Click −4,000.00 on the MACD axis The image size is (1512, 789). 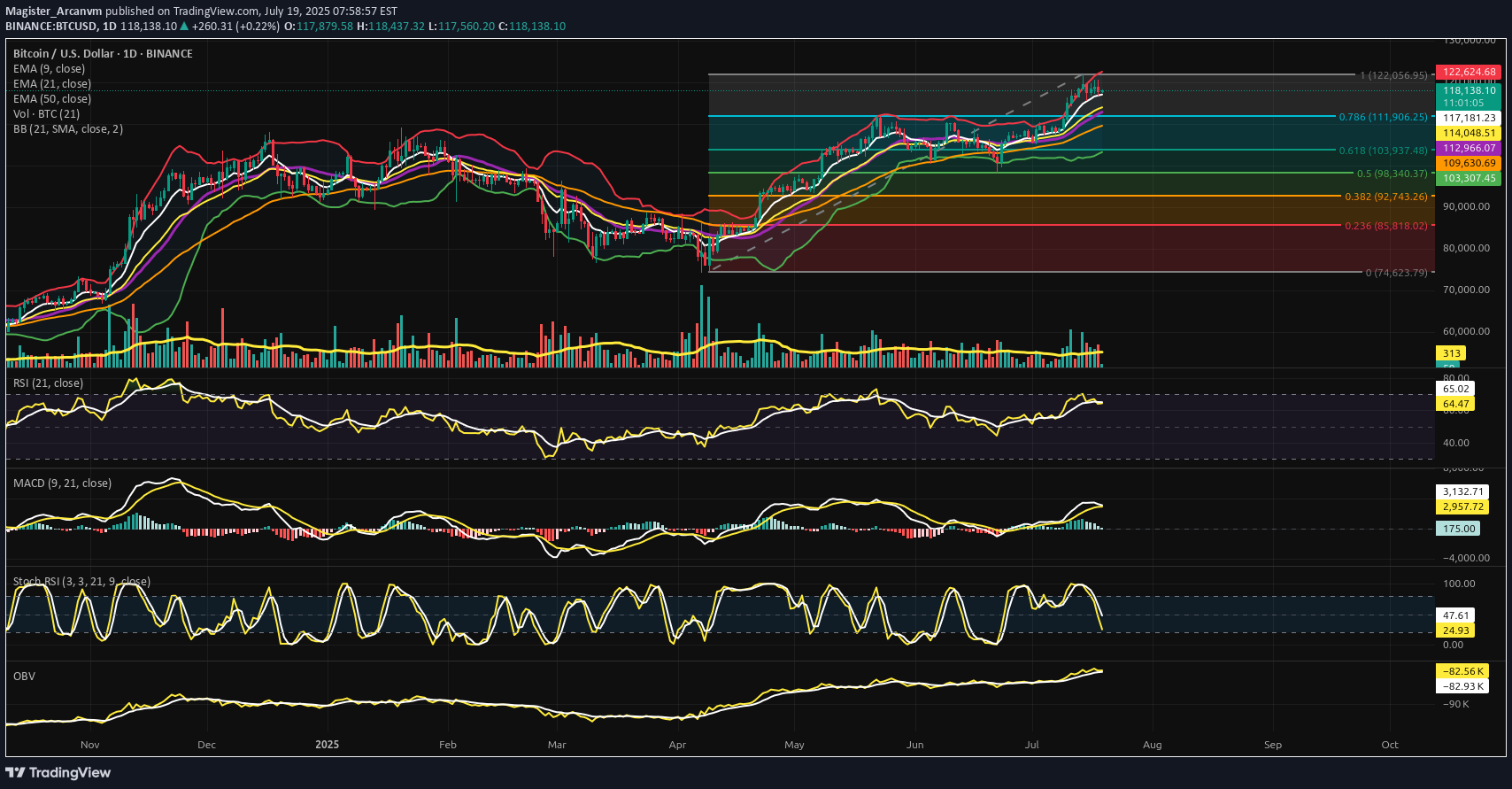coord(1466,558)
